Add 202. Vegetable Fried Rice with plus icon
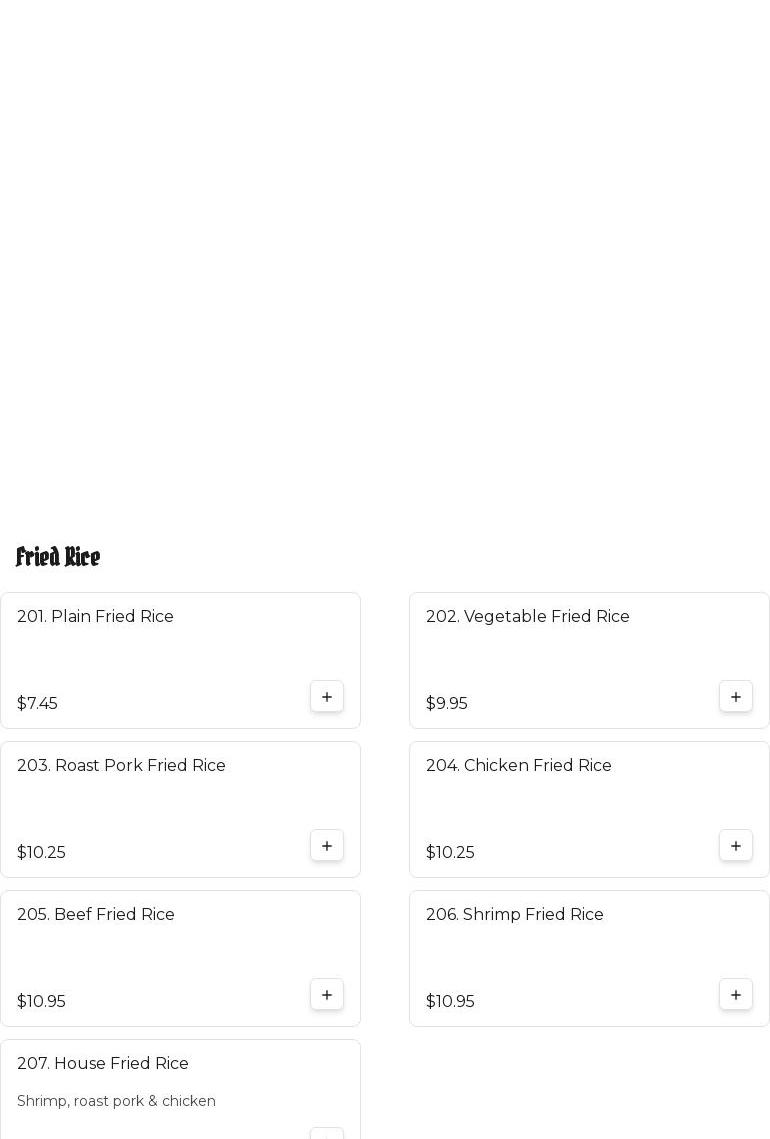The height and width of the screenshot is (1139, 770). point(736,697)
